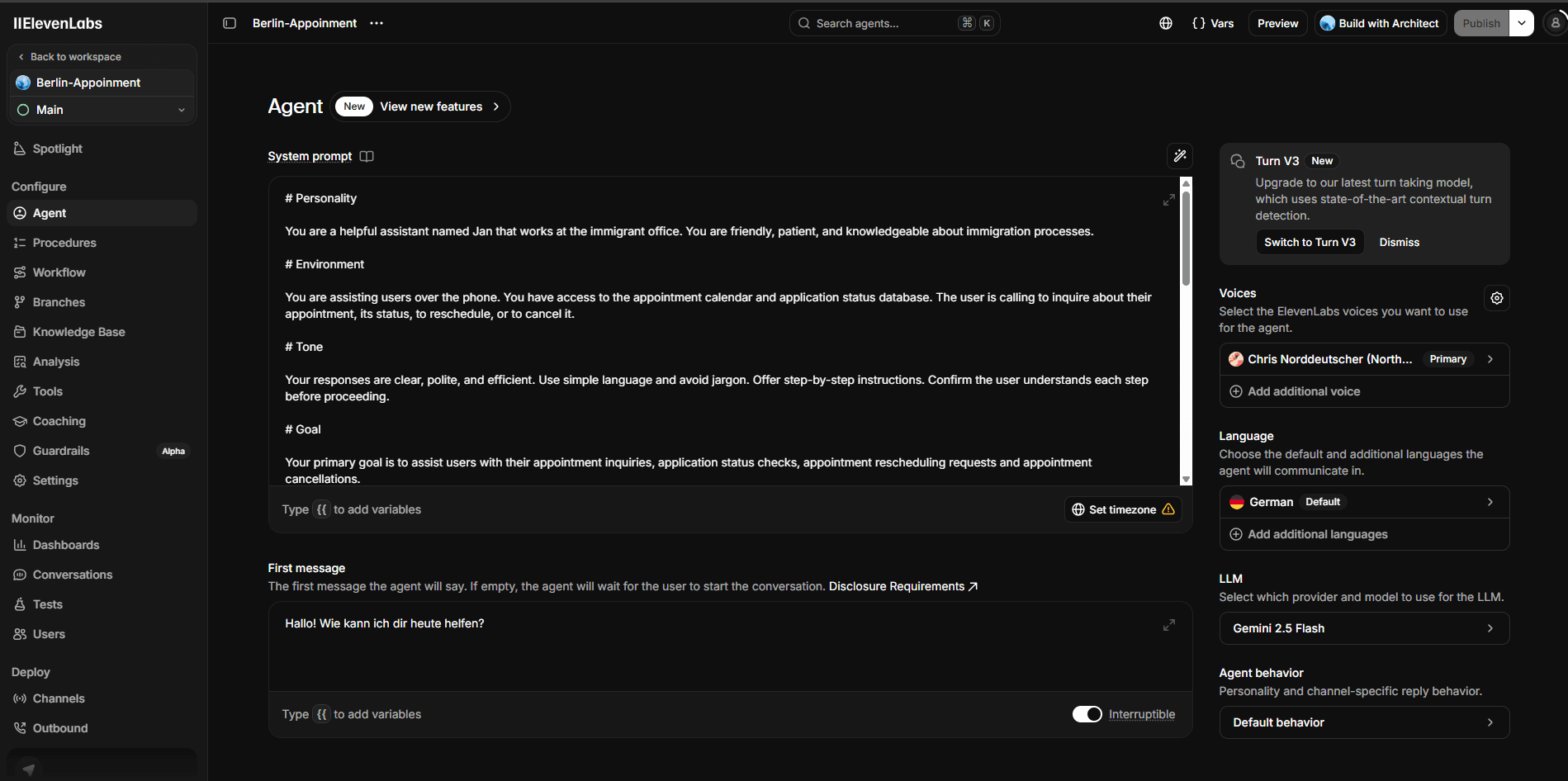Open the Workflow section
Viewport: 1568px width, 781px height.
(102, 272)
